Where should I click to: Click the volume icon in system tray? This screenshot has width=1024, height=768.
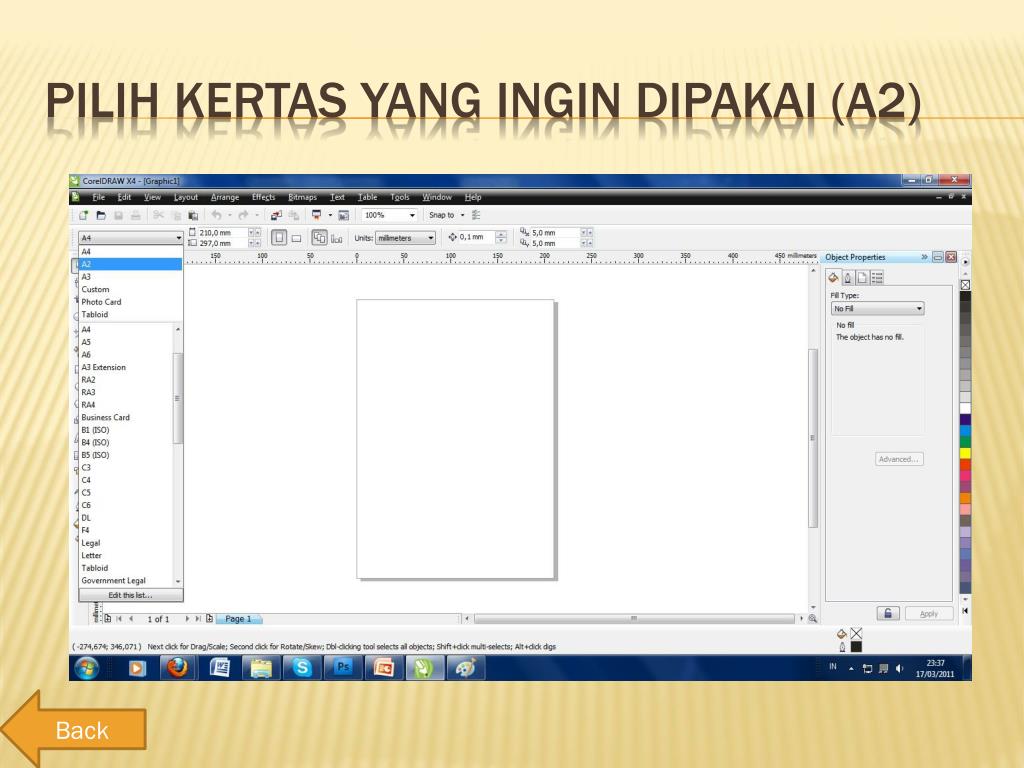pyautogui.click(x=899, y=668)
